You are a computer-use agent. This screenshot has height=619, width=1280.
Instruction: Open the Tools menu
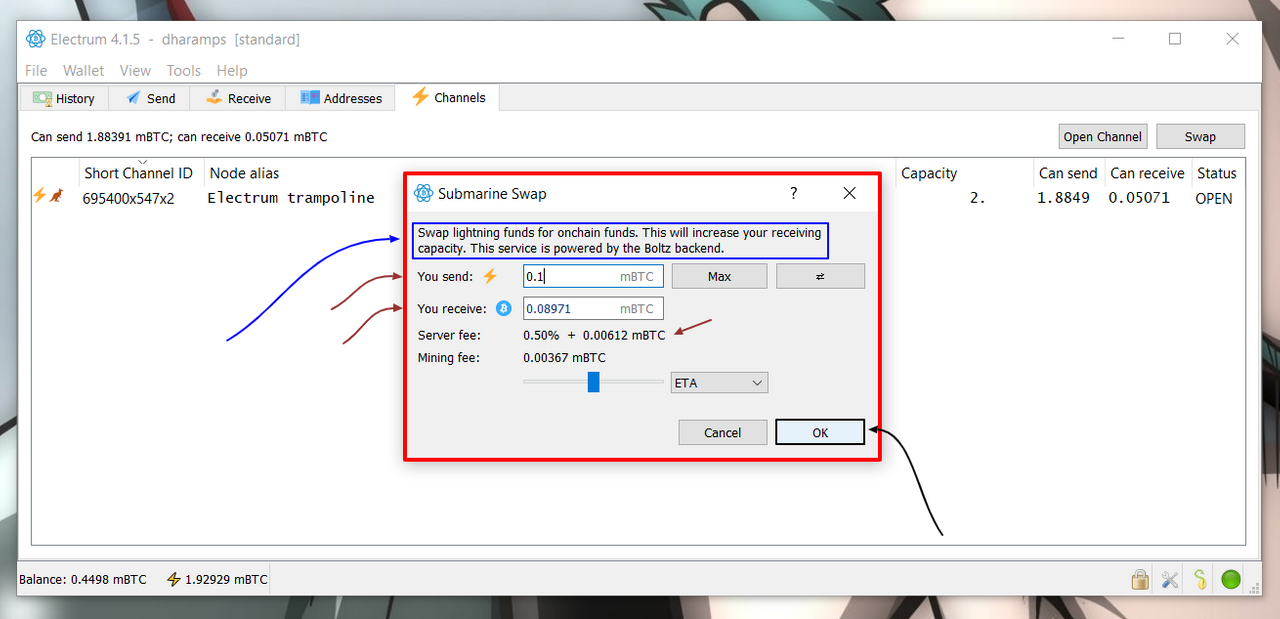(x=184, y=70)
